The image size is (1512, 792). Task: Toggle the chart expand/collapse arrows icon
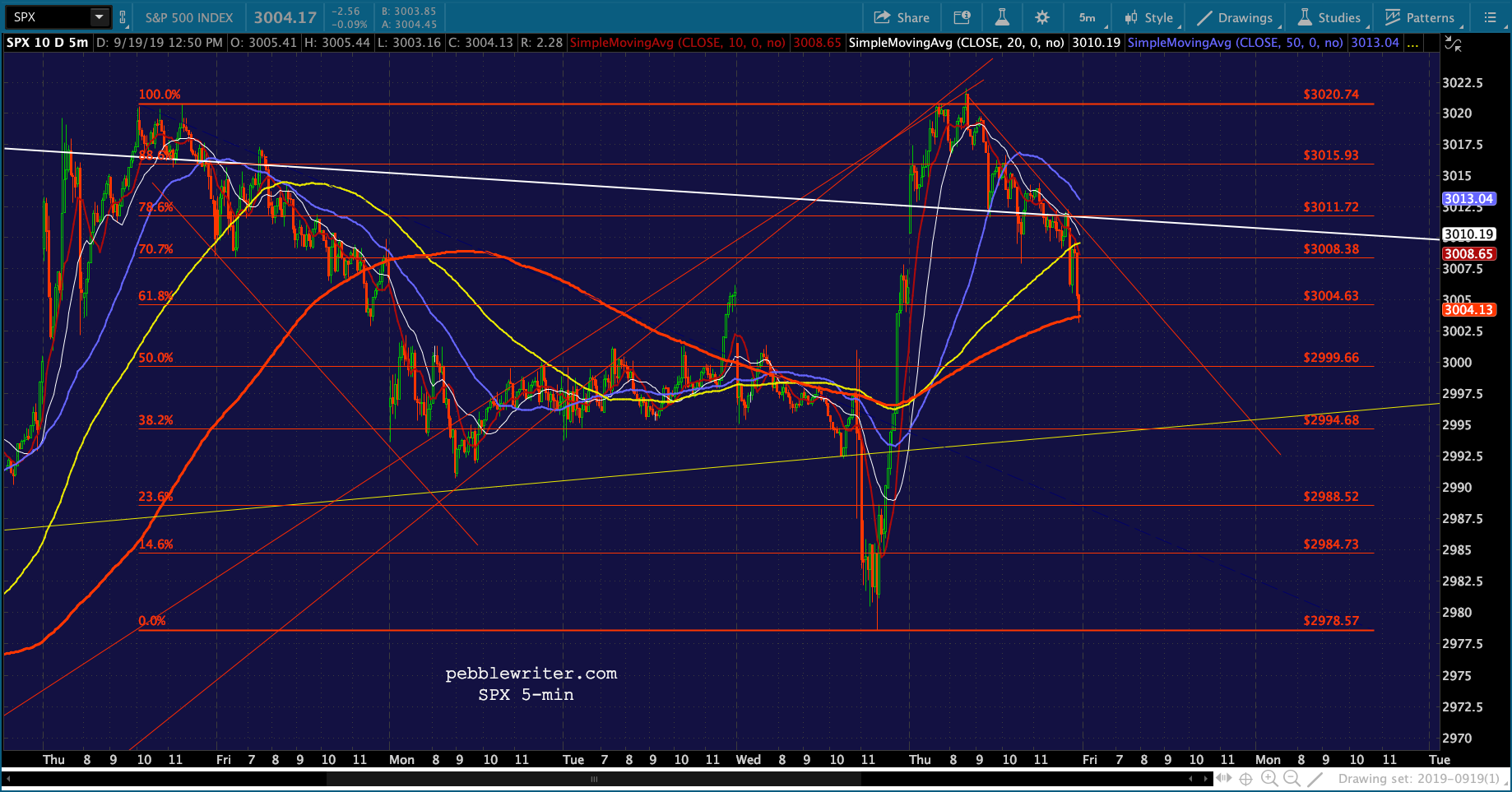1454,46
